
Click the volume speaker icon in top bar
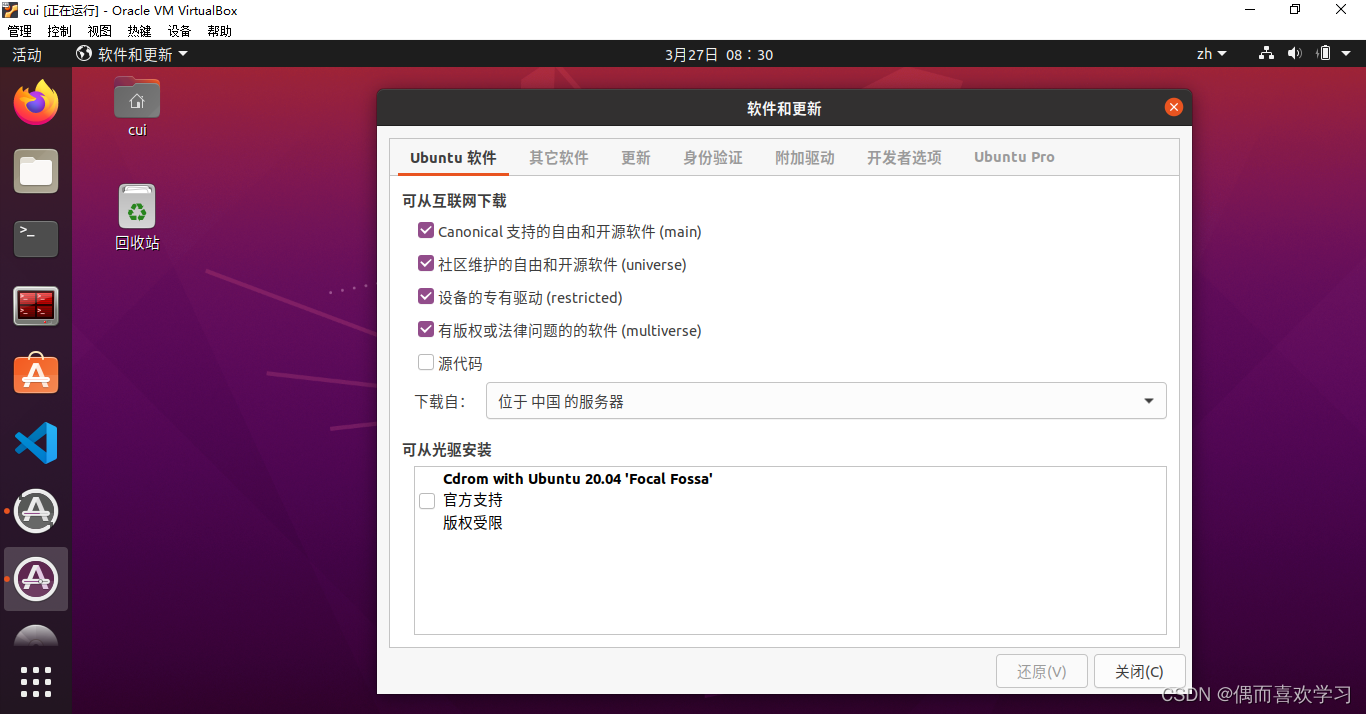pyautogui.click(x=1295, y=54)
